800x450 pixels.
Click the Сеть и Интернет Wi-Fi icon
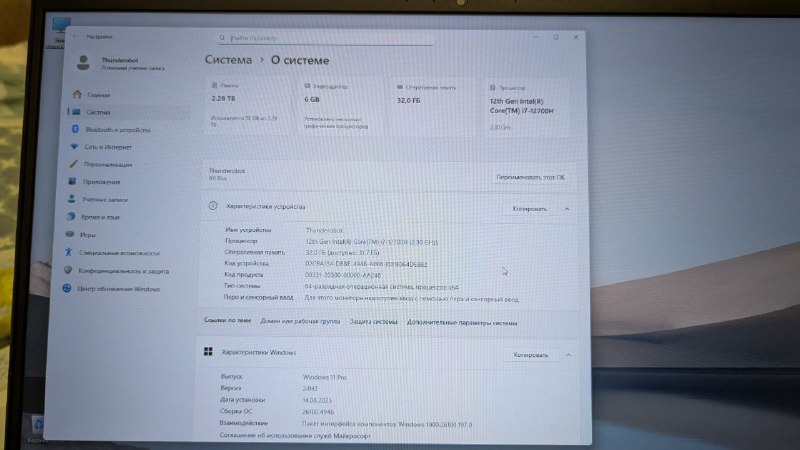74,146
